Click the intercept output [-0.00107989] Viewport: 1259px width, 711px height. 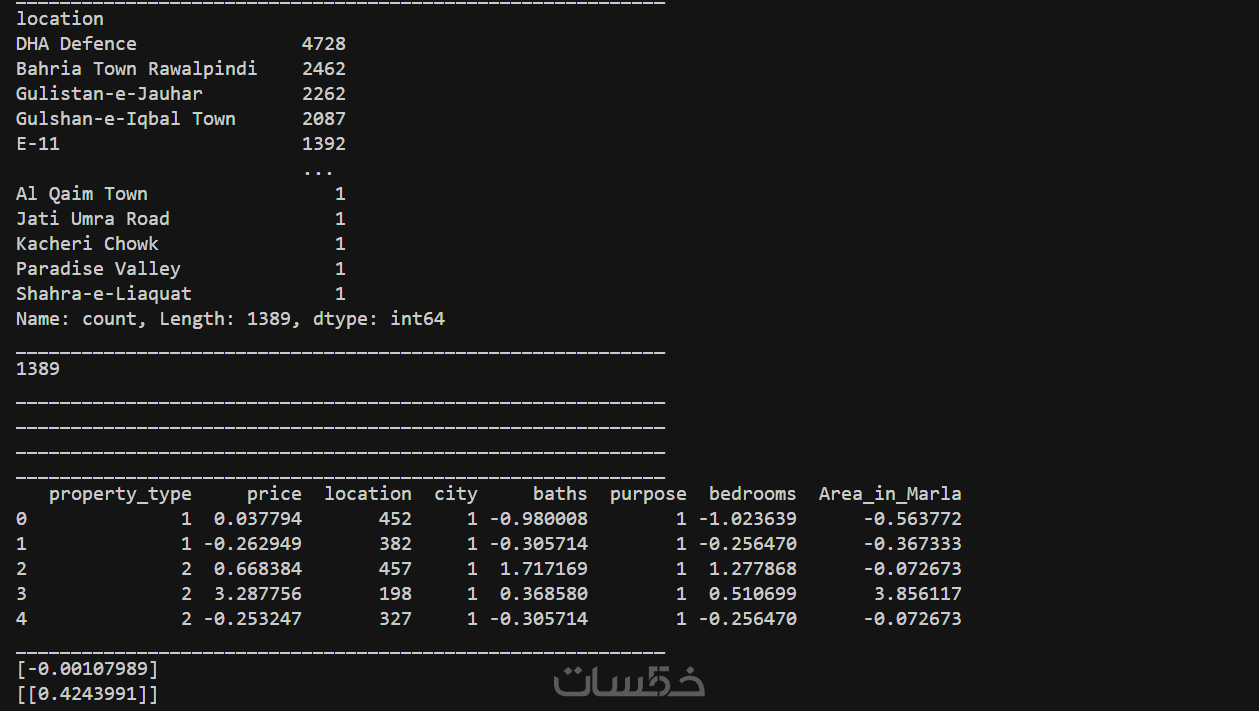pyautogui.click(x=87, y=669)
